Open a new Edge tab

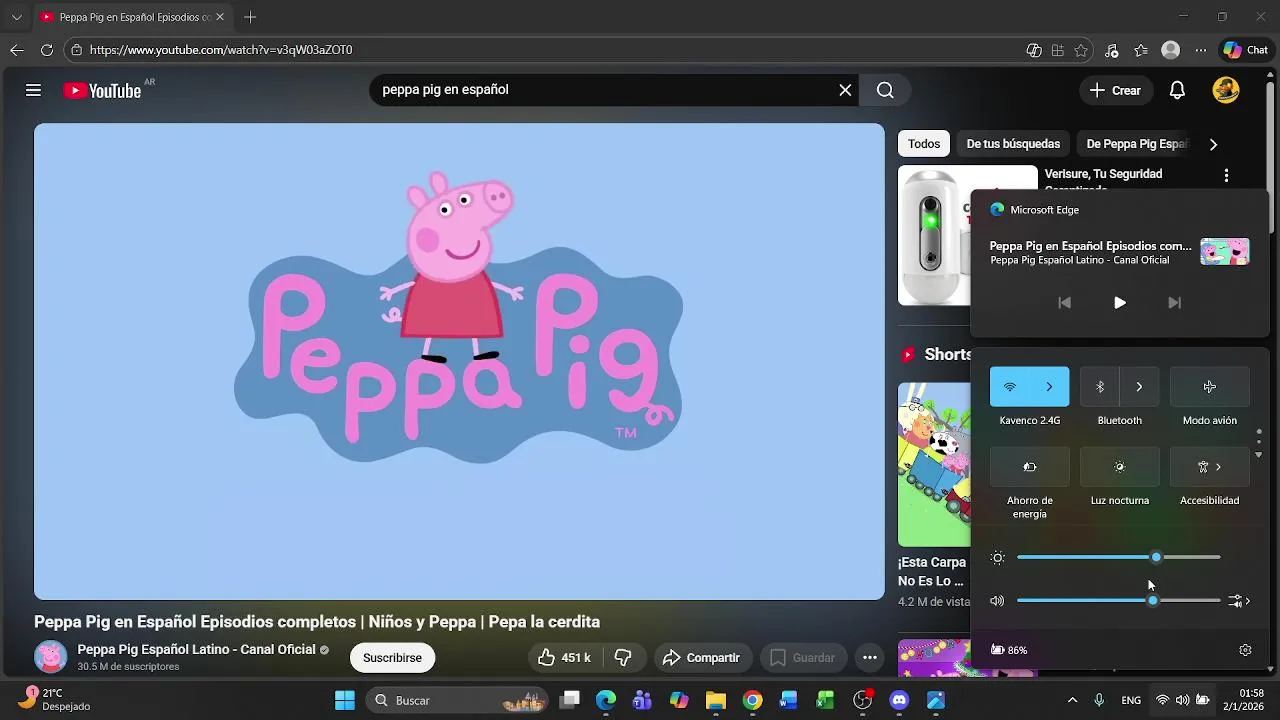250,17
